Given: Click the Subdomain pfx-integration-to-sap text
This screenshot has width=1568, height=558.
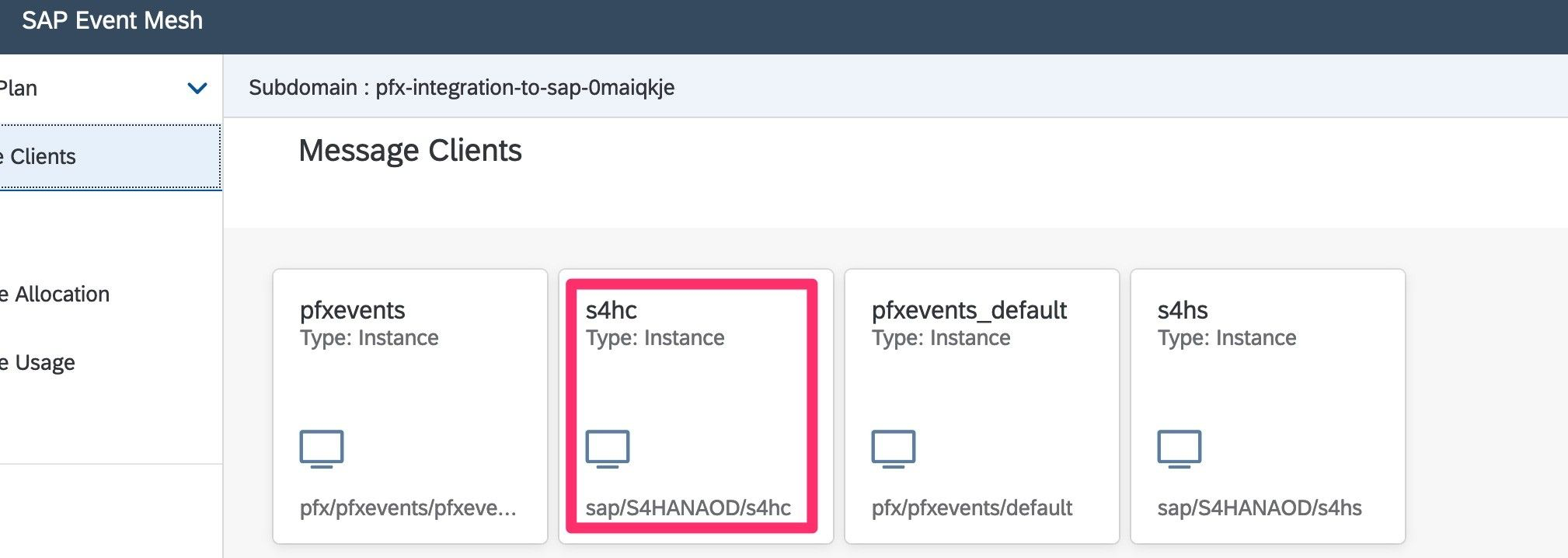Looking at the screenshot, I should coord(462,87).
